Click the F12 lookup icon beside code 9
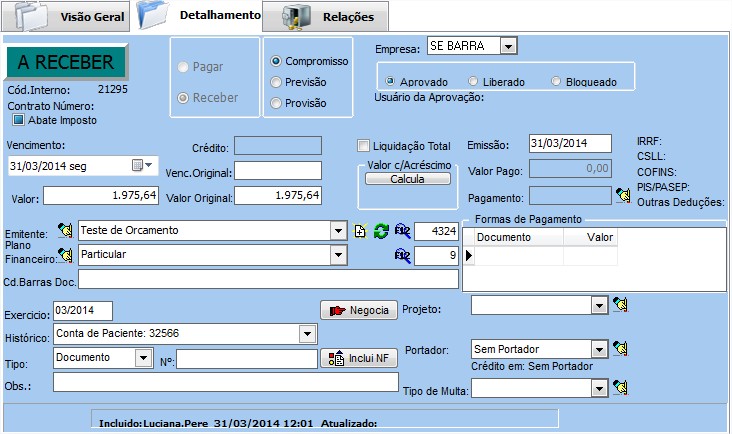 point(402,255)
